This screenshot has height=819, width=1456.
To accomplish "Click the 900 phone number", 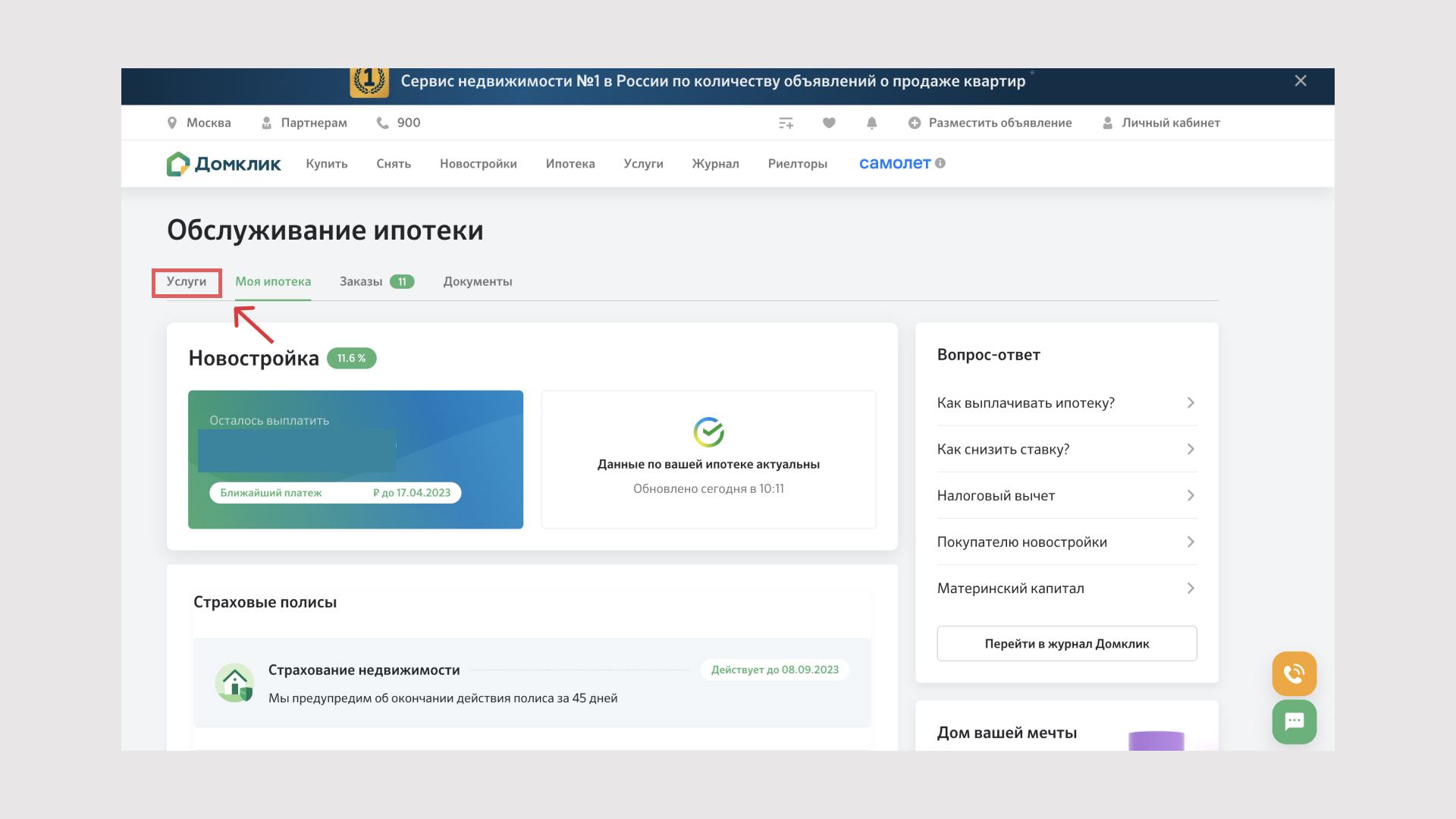I will 409,123.
